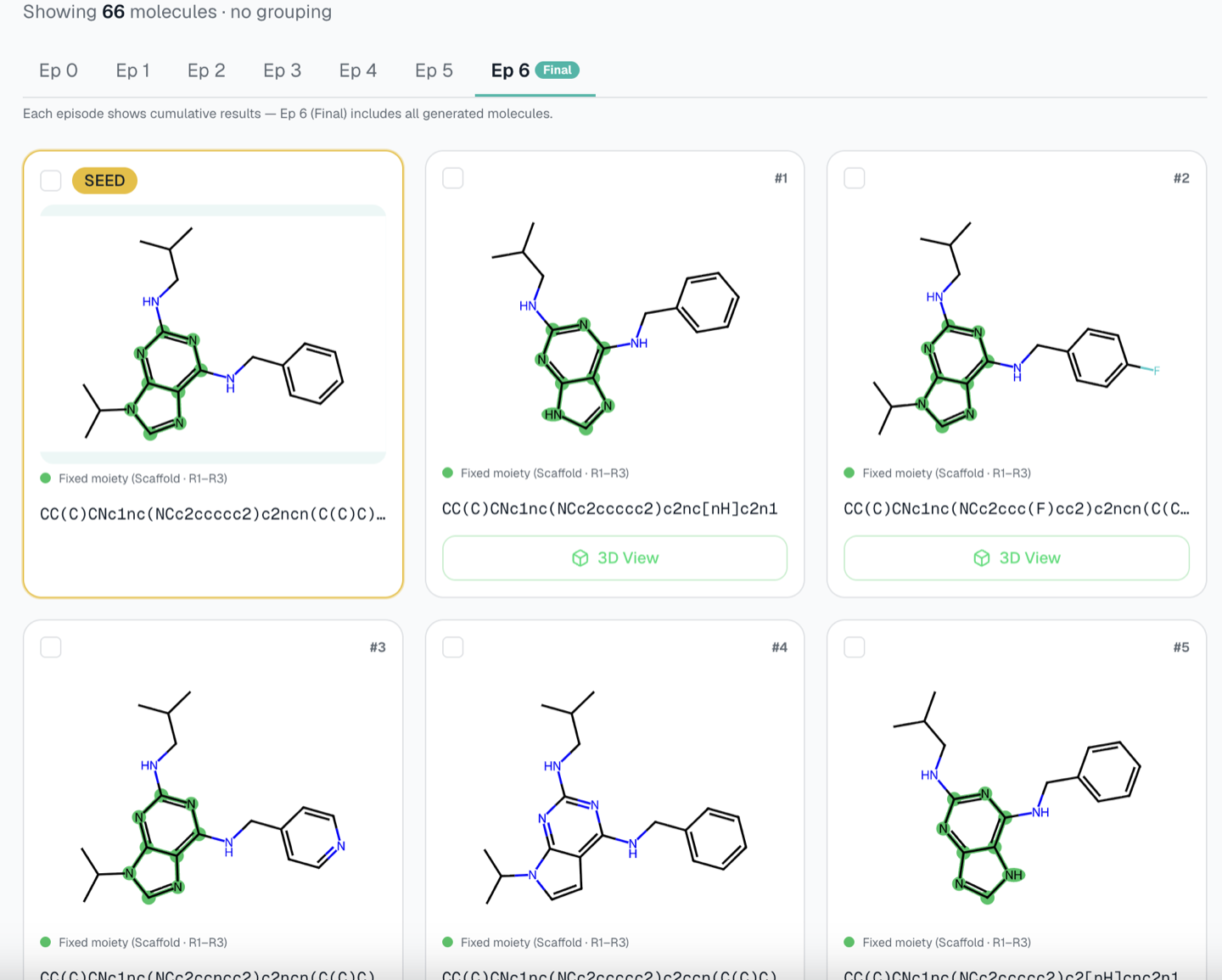Click the green Fixed moiety dot under molecule #4
Screen dimensions: 1222x980
(x=448, y=942)
